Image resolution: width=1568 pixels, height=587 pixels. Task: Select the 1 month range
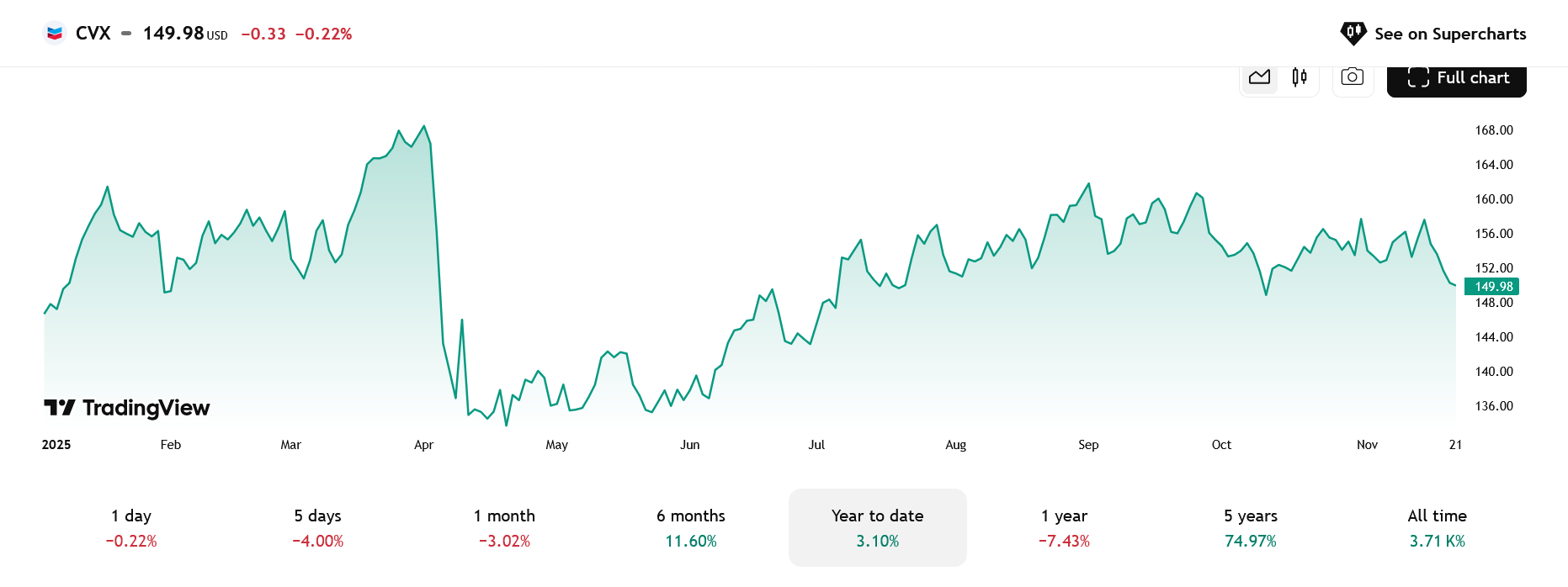click(504, 527)
